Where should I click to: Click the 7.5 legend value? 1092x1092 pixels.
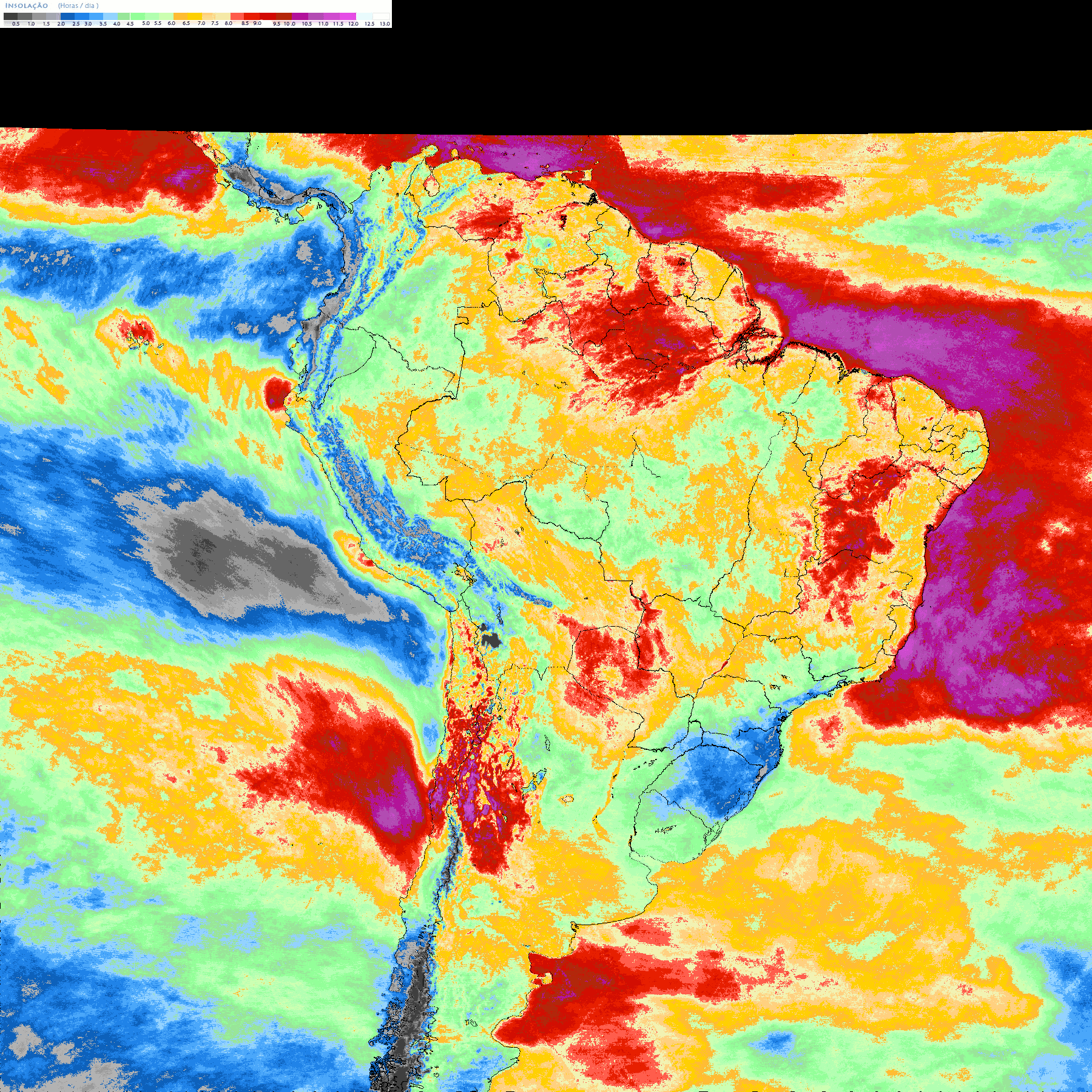tap(215, 23)
